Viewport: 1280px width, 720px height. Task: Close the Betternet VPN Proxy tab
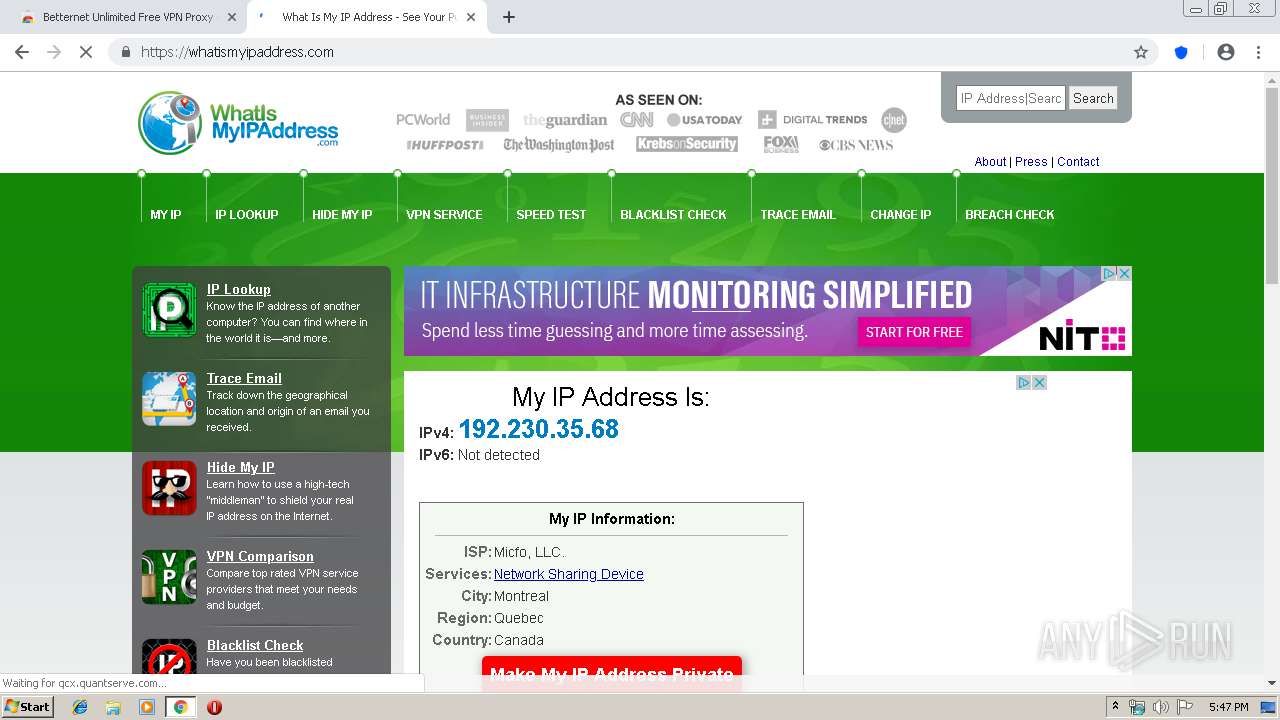(x=232, y=17)
